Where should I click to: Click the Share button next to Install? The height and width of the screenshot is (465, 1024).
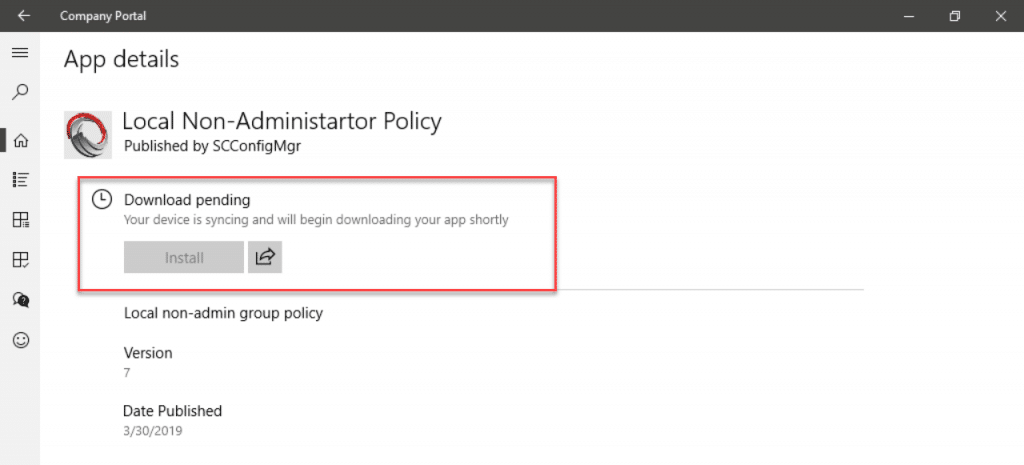coord(264,257)
